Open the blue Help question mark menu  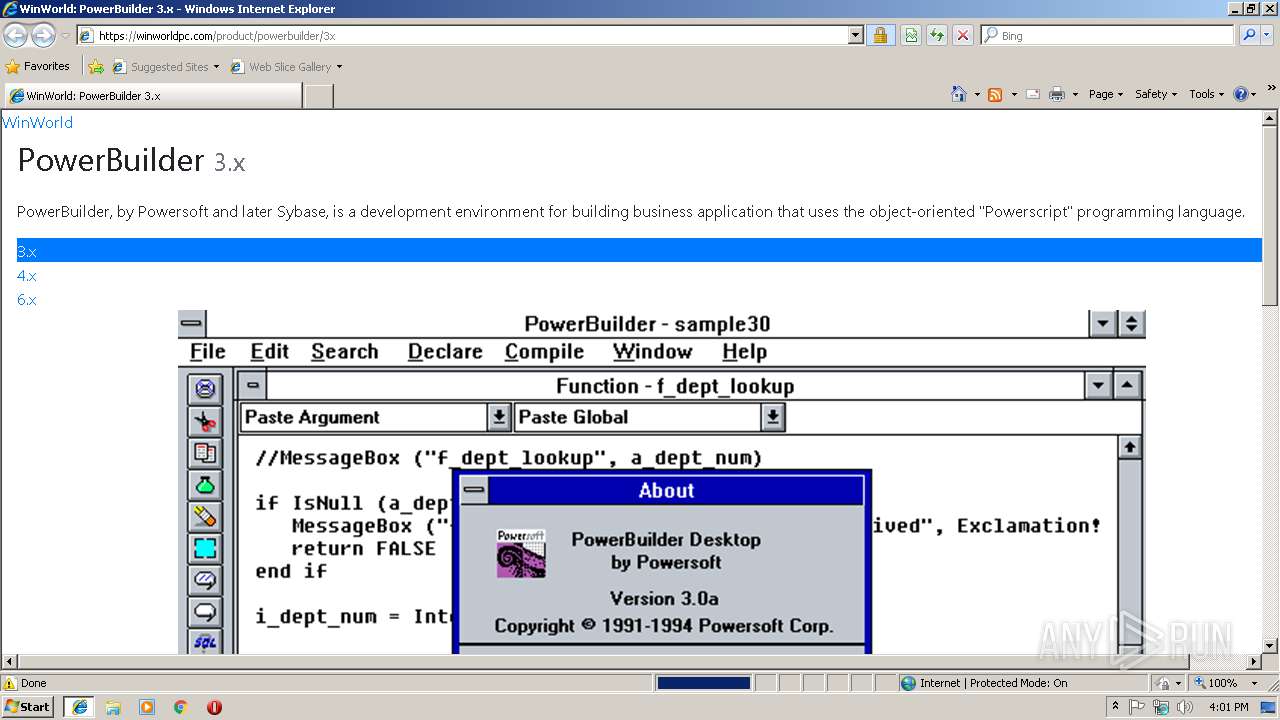[1245, 94]
